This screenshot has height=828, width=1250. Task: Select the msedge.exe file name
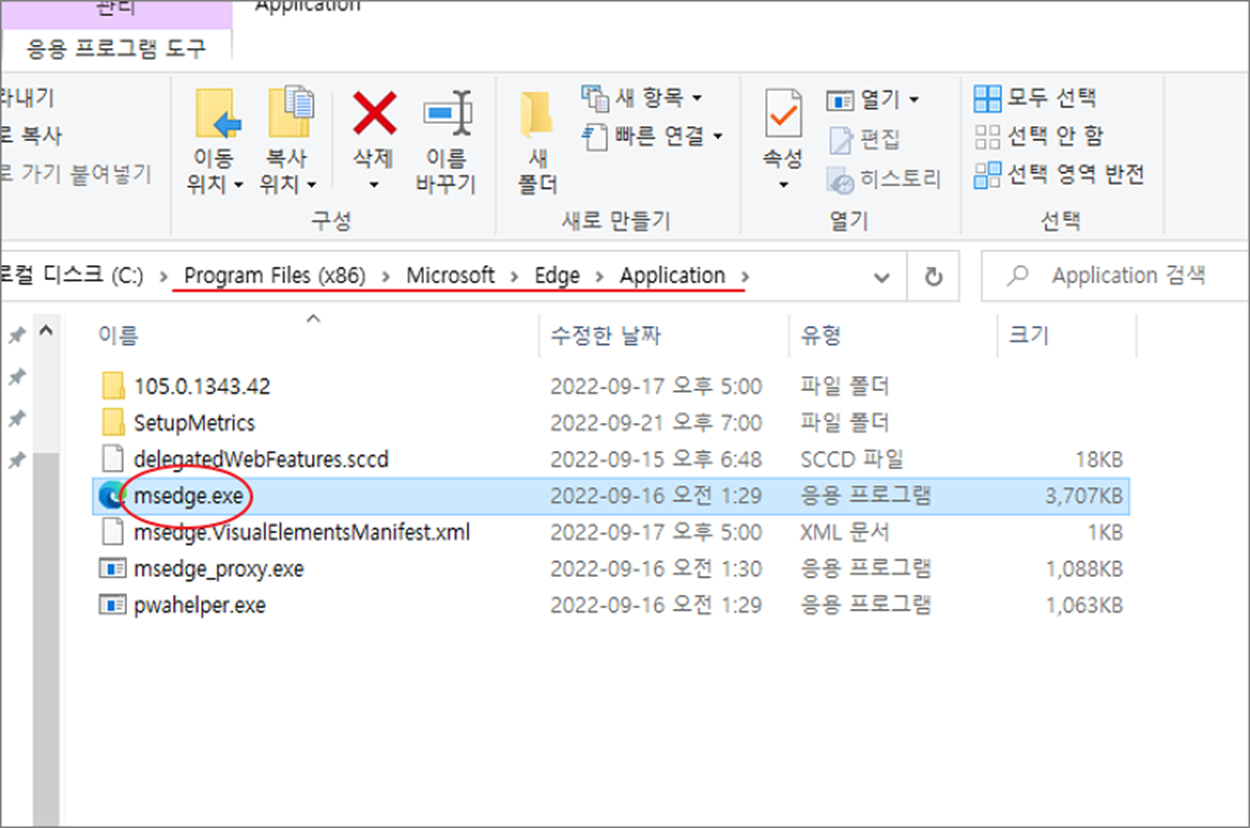188,496
